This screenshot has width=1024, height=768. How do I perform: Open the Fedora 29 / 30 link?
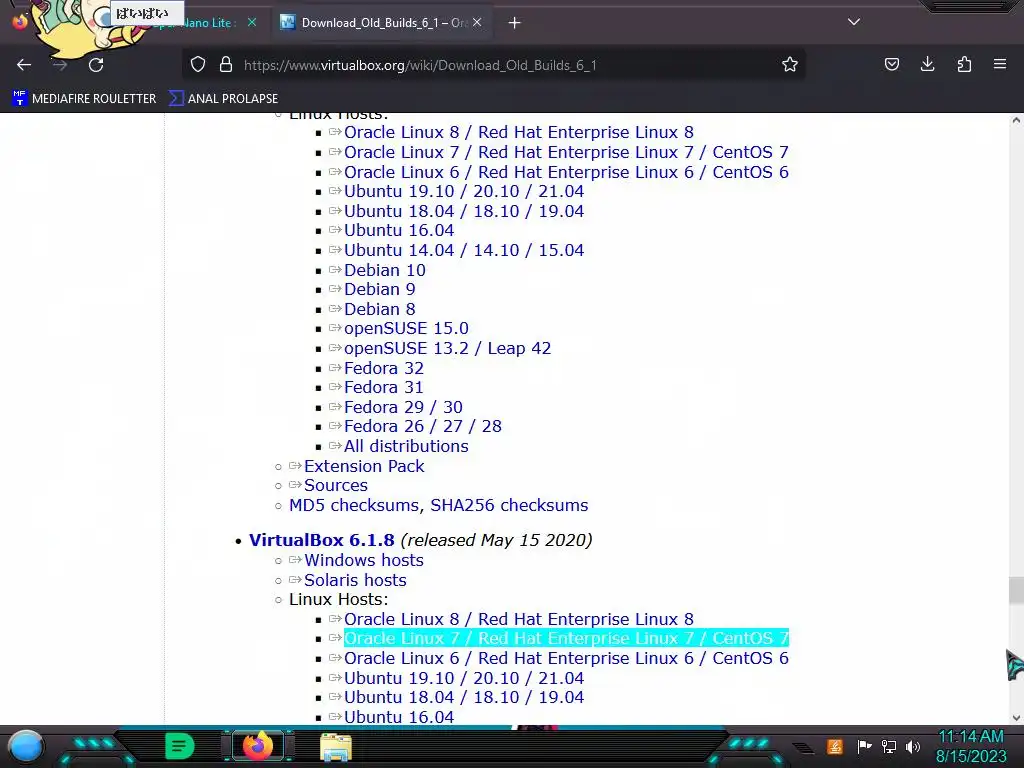(403, 408)
